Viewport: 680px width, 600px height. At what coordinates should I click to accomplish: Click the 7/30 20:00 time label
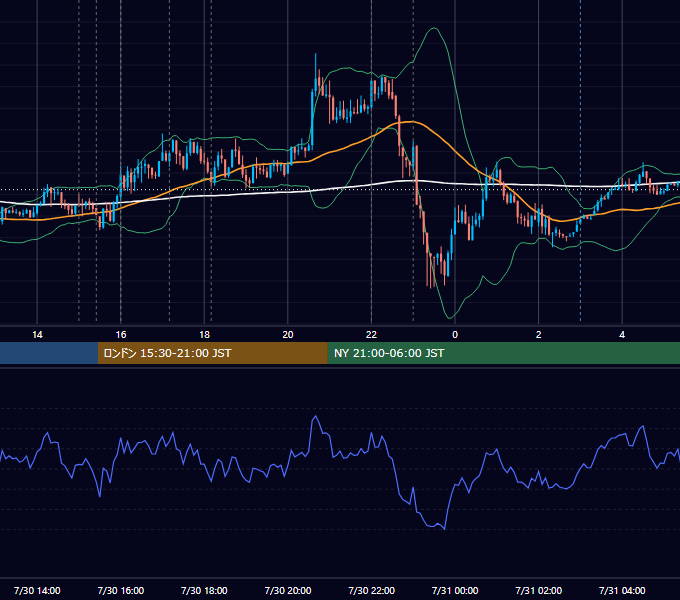(288, 590)
